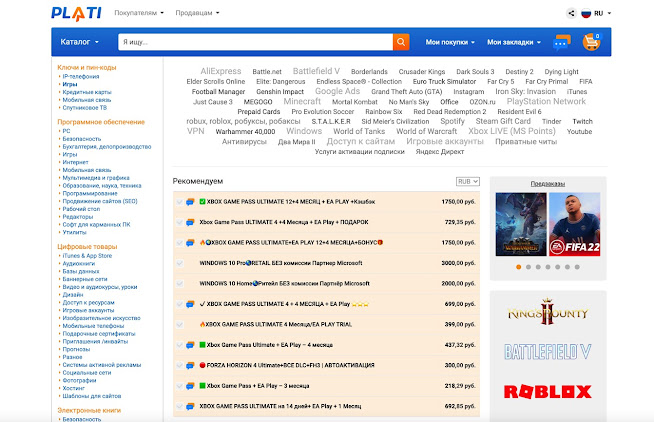Open the Мои закладки dropdown
Viewport: 654px width, 422px height.
[514, 42]
